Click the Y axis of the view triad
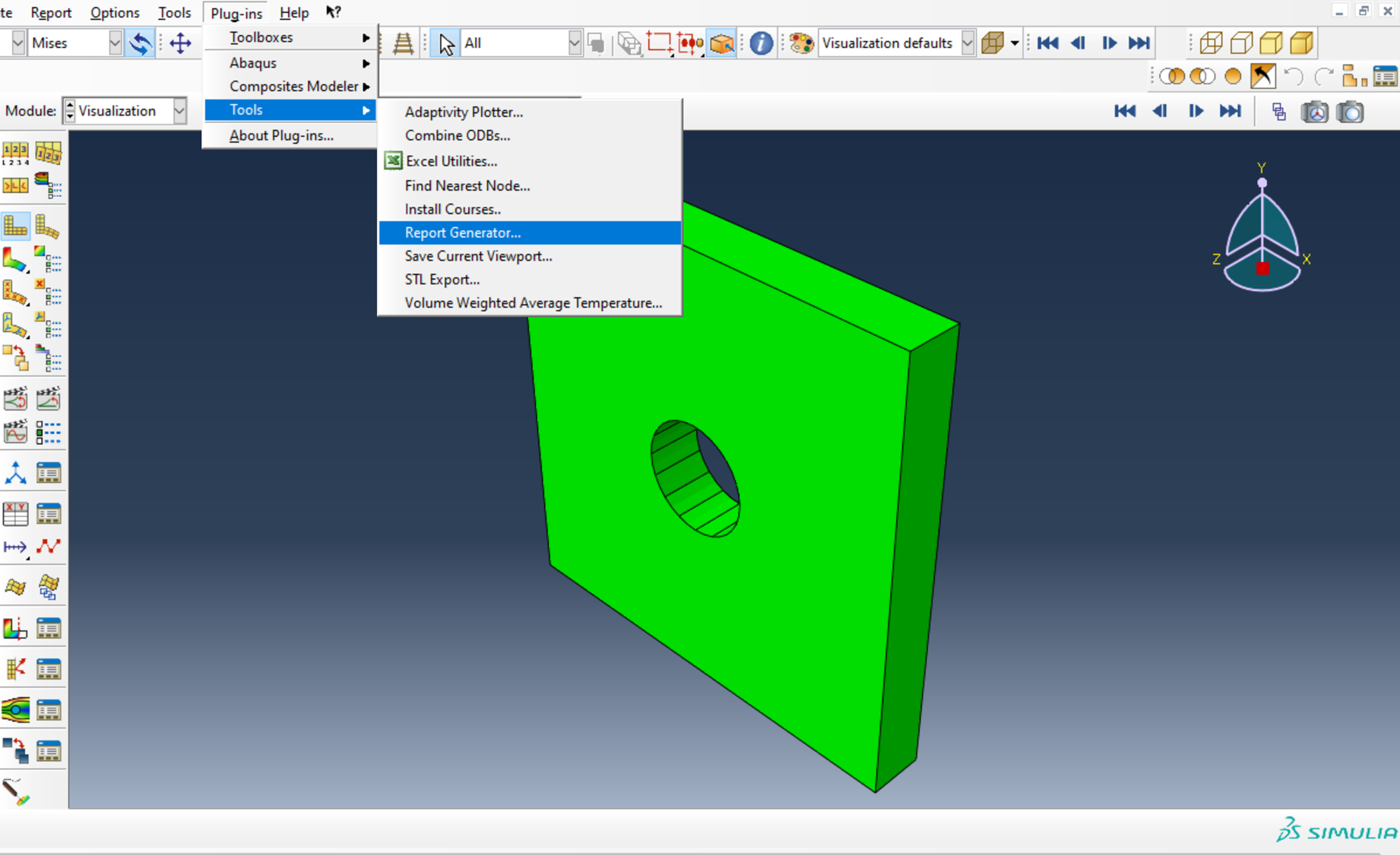The height and width of the screenshot is (855, 1400). 1262,182
